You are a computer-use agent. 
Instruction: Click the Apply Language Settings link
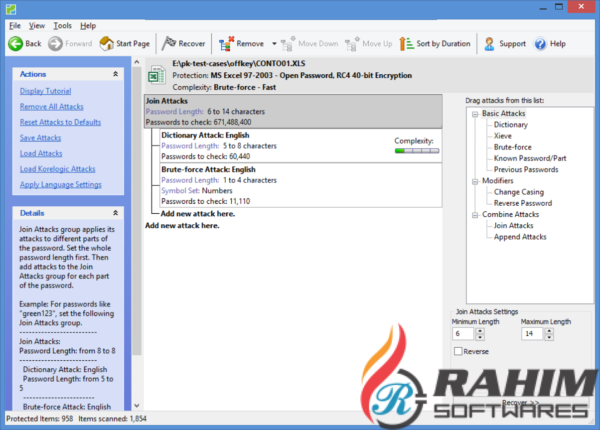click(61, 184)
